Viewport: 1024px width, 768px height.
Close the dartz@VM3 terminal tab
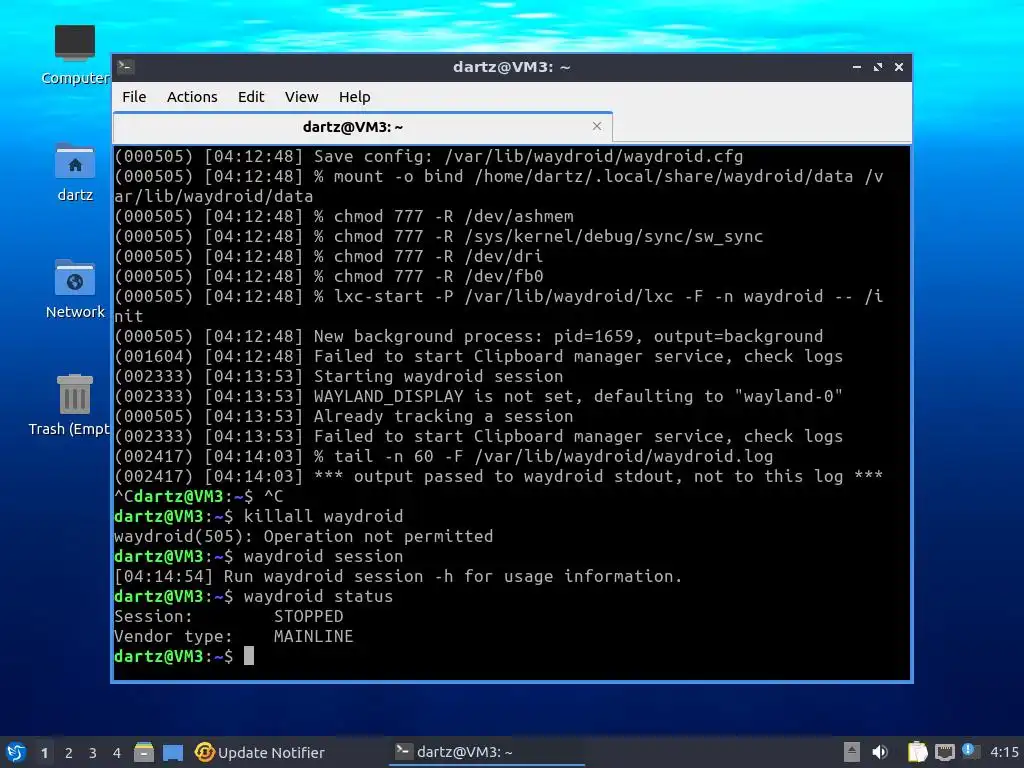click(597, 126)
